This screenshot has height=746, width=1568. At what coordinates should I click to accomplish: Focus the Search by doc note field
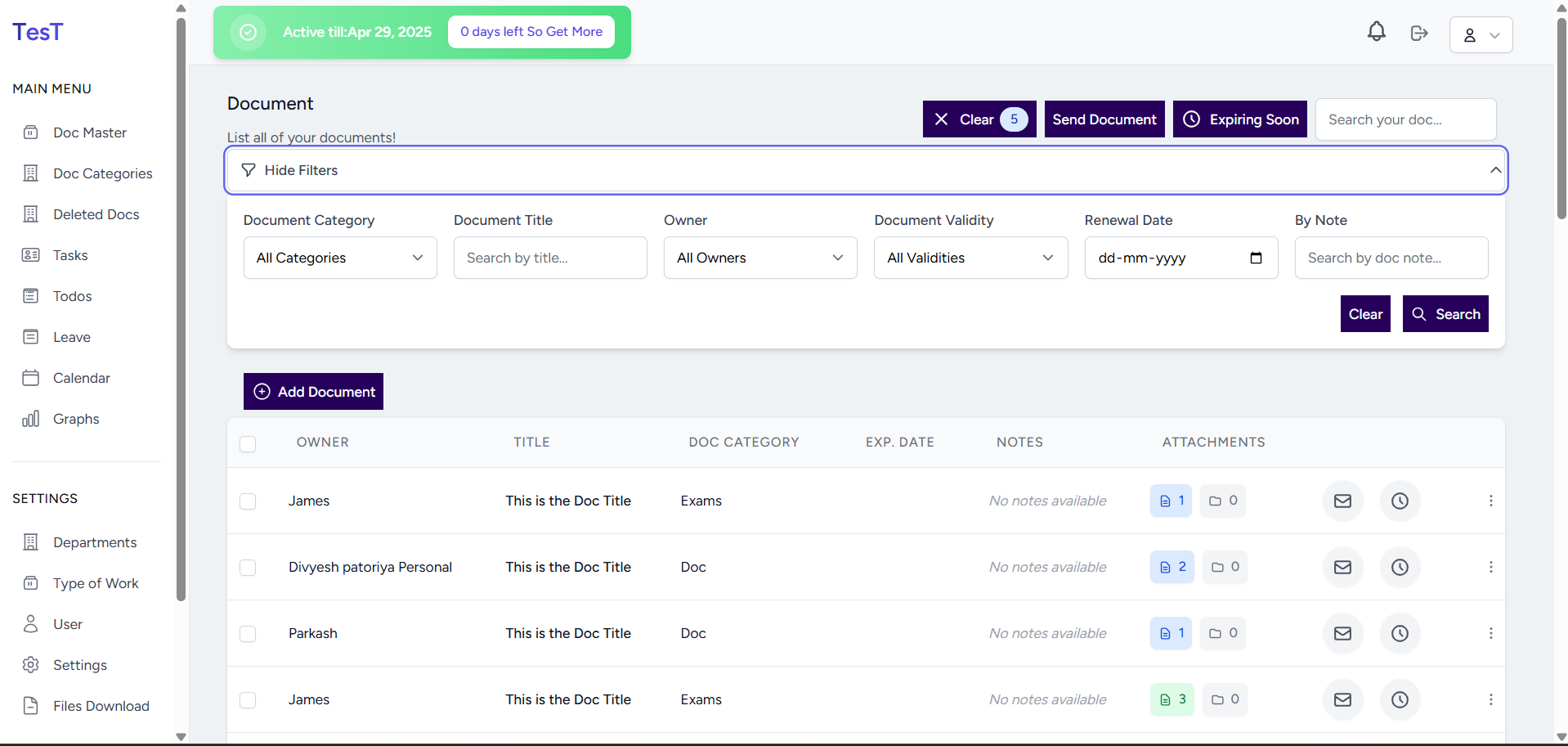coord(1391,258)
